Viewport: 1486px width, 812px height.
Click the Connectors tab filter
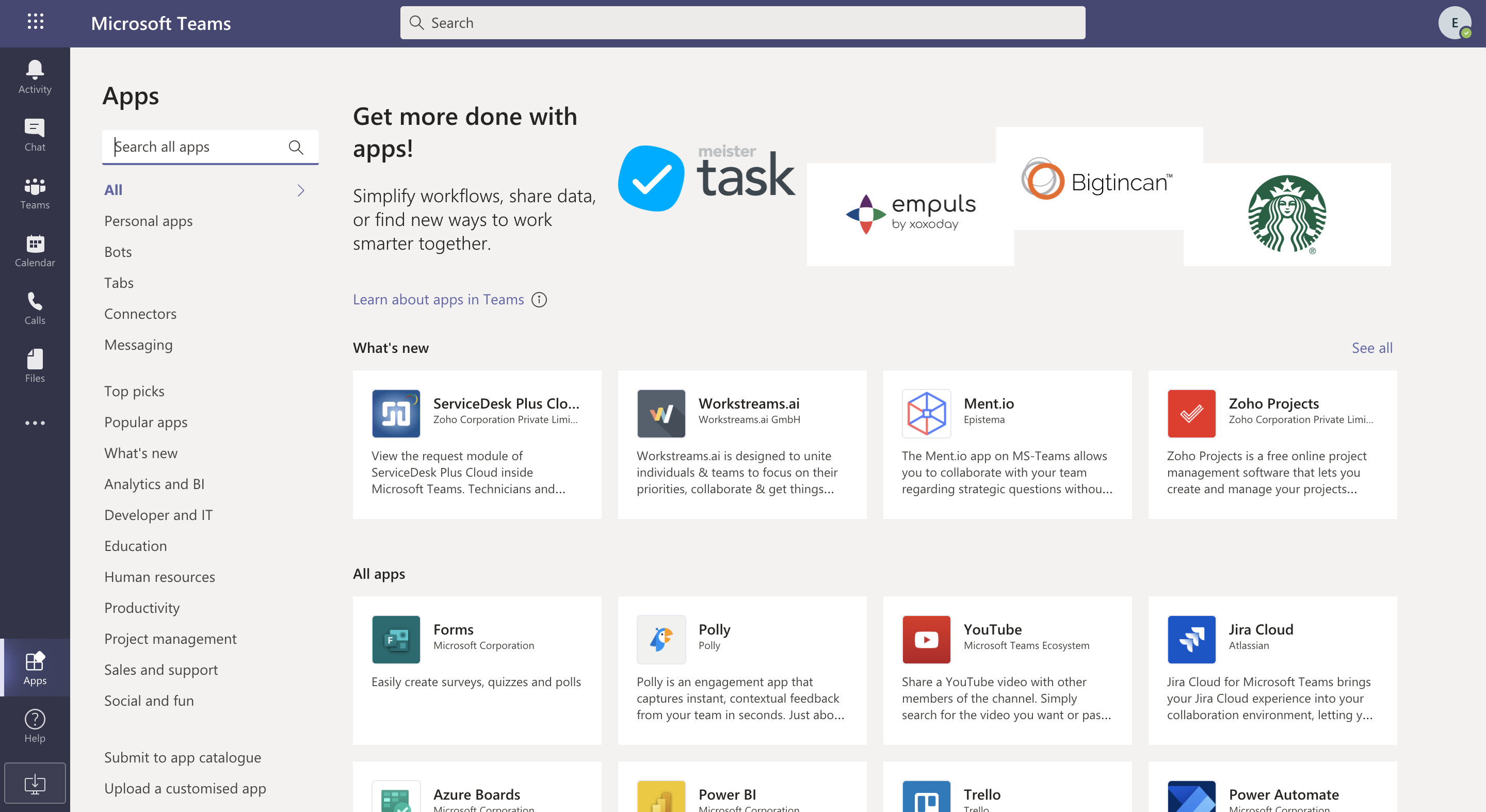click(140, 313)
